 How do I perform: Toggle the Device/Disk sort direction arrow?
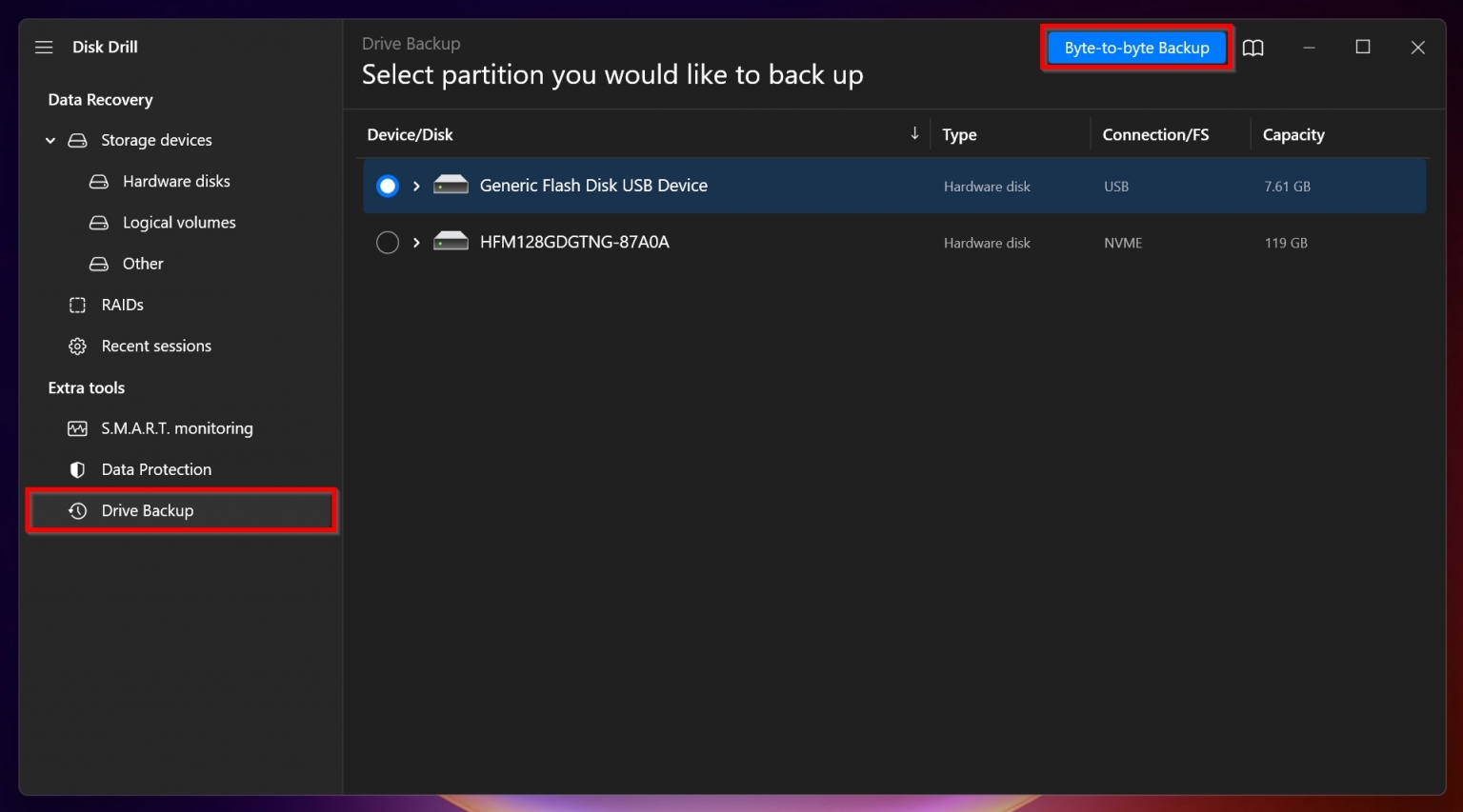913,133
